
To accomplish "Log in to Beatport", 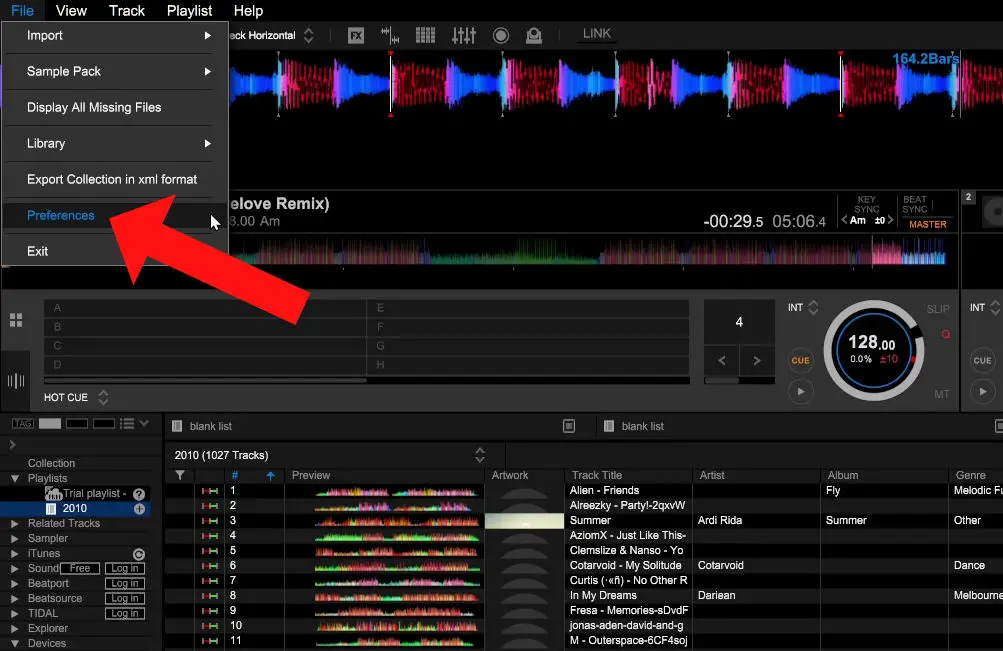I will coord(125,583).
